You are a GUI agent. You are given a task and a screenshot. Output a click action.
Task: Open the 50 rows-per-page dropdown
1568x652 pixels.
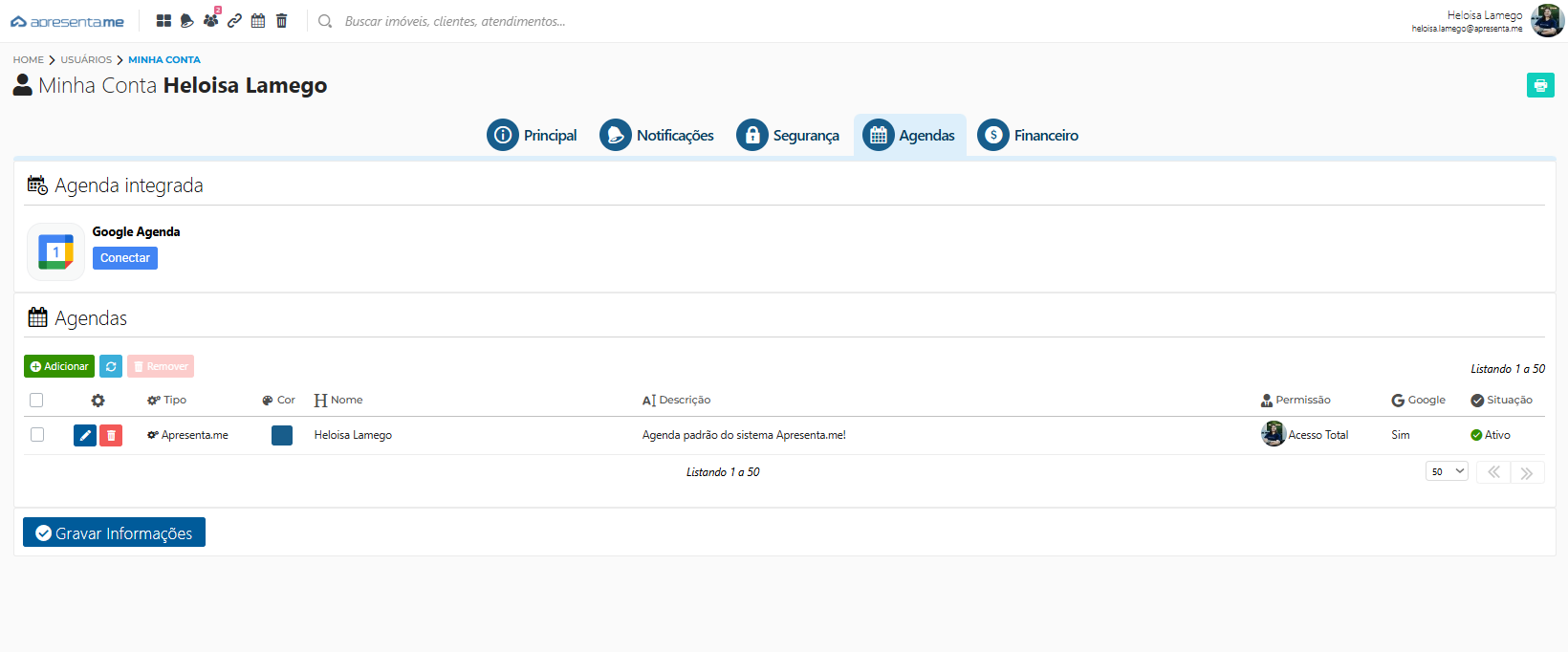click(x=1447, y=471)
